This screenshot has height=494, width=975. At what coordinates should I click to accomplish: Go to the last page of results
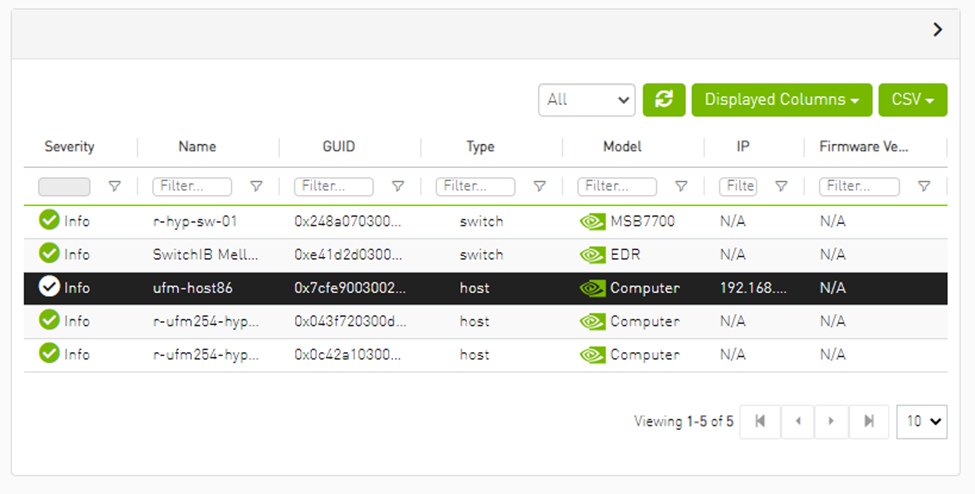(x=868, y=422)
